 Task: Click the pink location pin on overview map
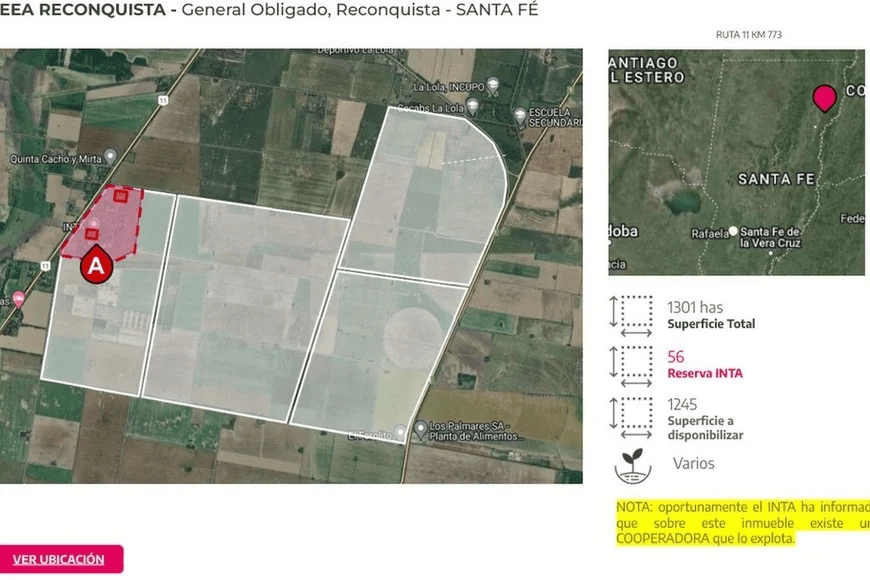(x=824, y=98)
